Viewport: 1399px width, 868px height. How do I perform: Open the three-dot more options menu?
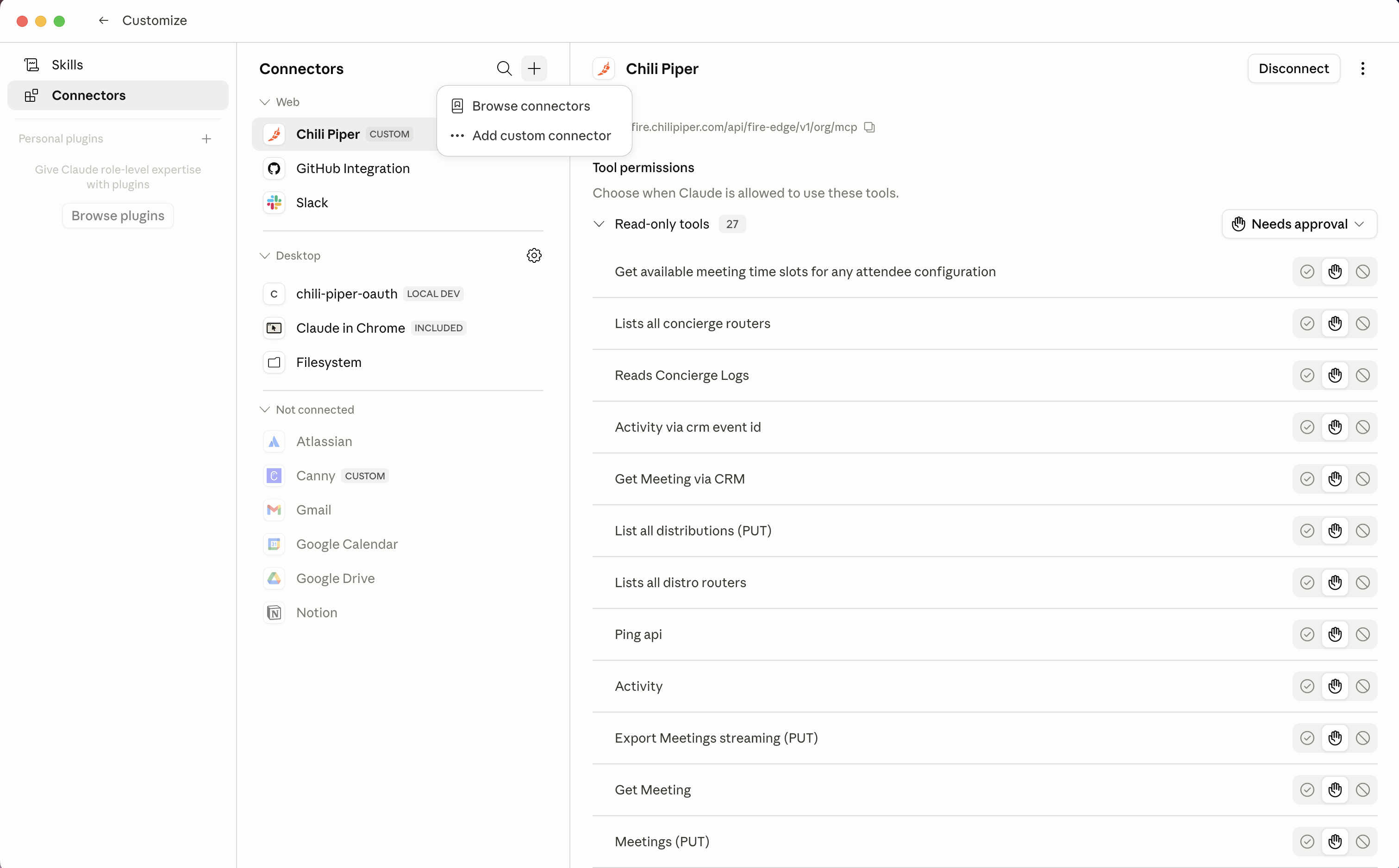click(1362, 68)
